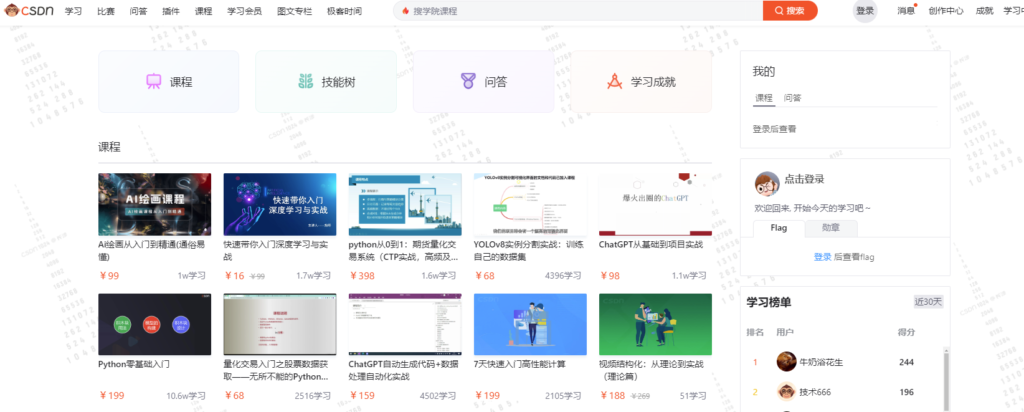The width and height of the screenshot is (1024, 412).
Task: Click the 技能树 plant icon
Action: [306, 82]
